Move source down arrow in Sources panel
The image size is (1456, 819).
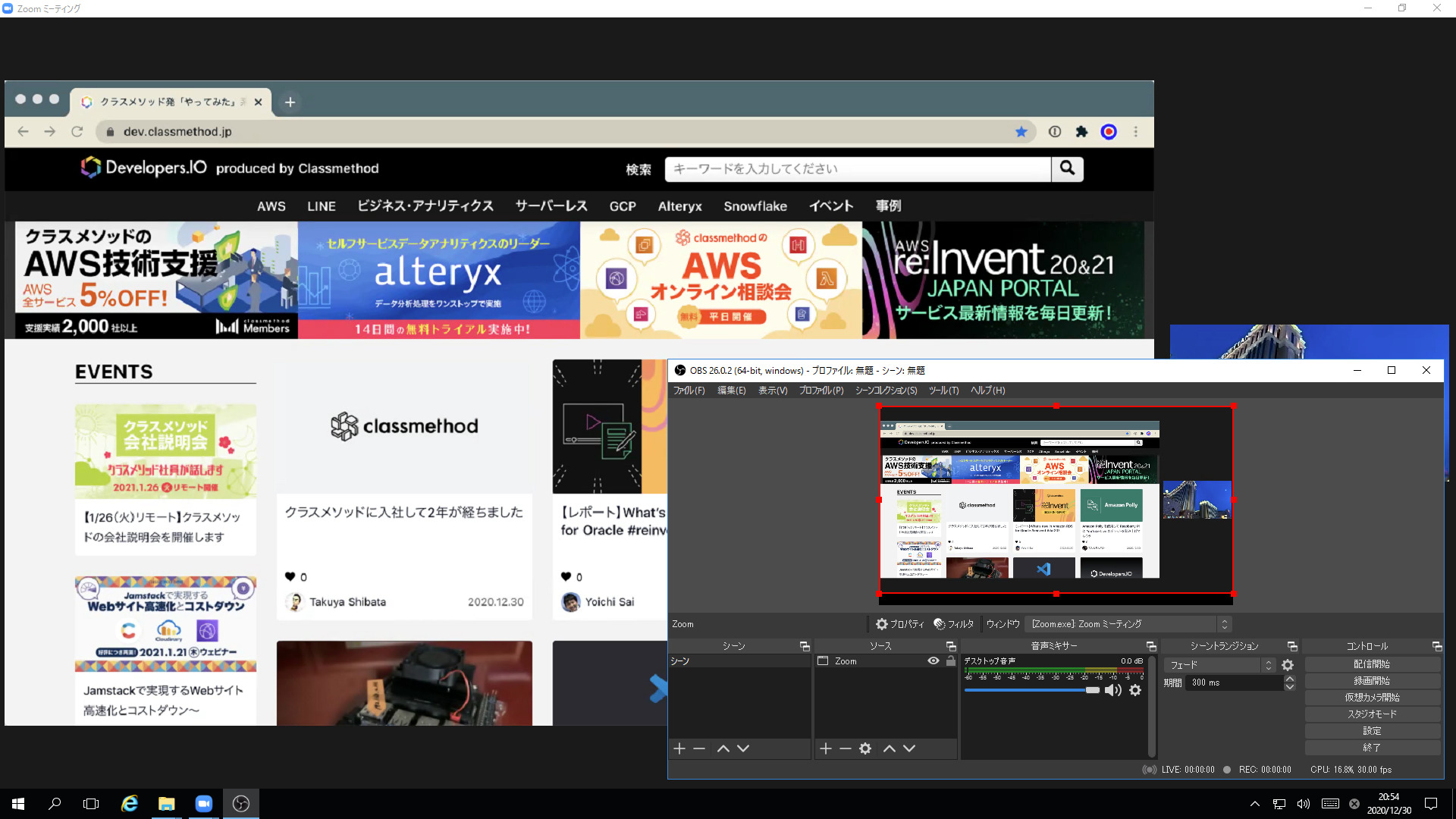pyautogui.click(x=909, y=748)
